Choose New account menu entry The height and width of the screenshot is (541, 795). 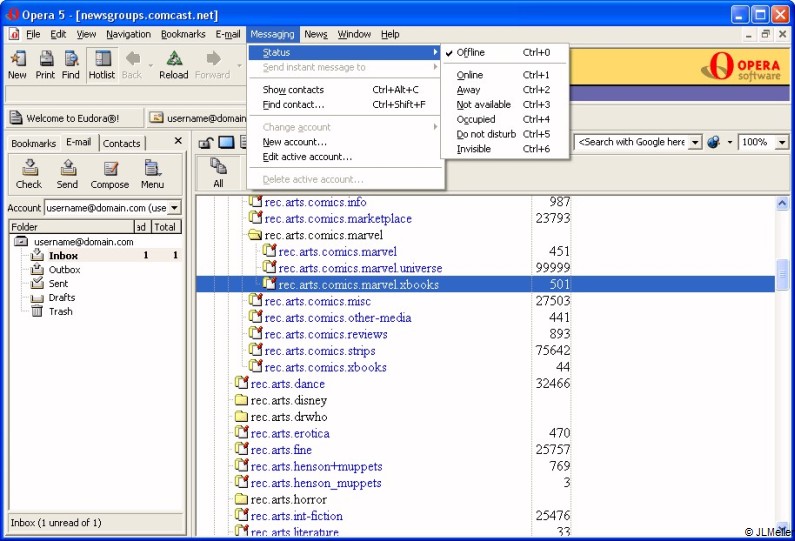pos(344,142)
